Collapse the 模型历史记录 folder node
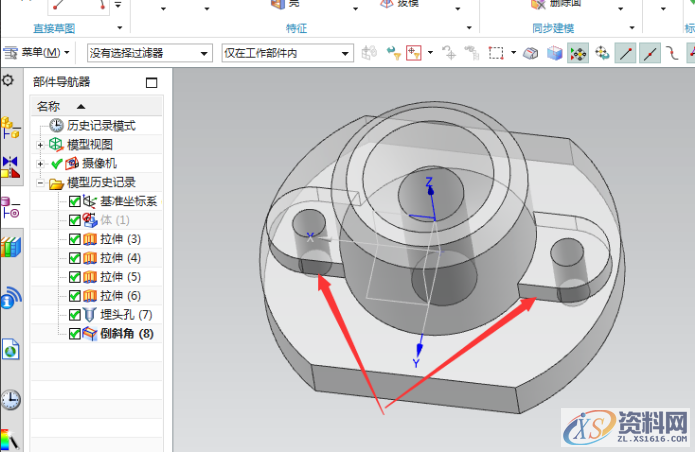 [x=40, y=183]
